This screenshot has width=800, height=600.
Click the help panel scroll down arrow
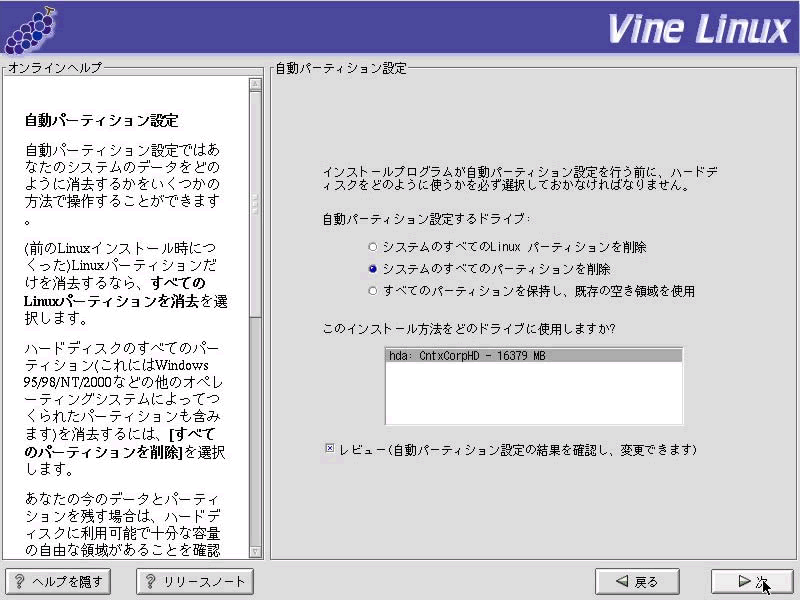256,552
